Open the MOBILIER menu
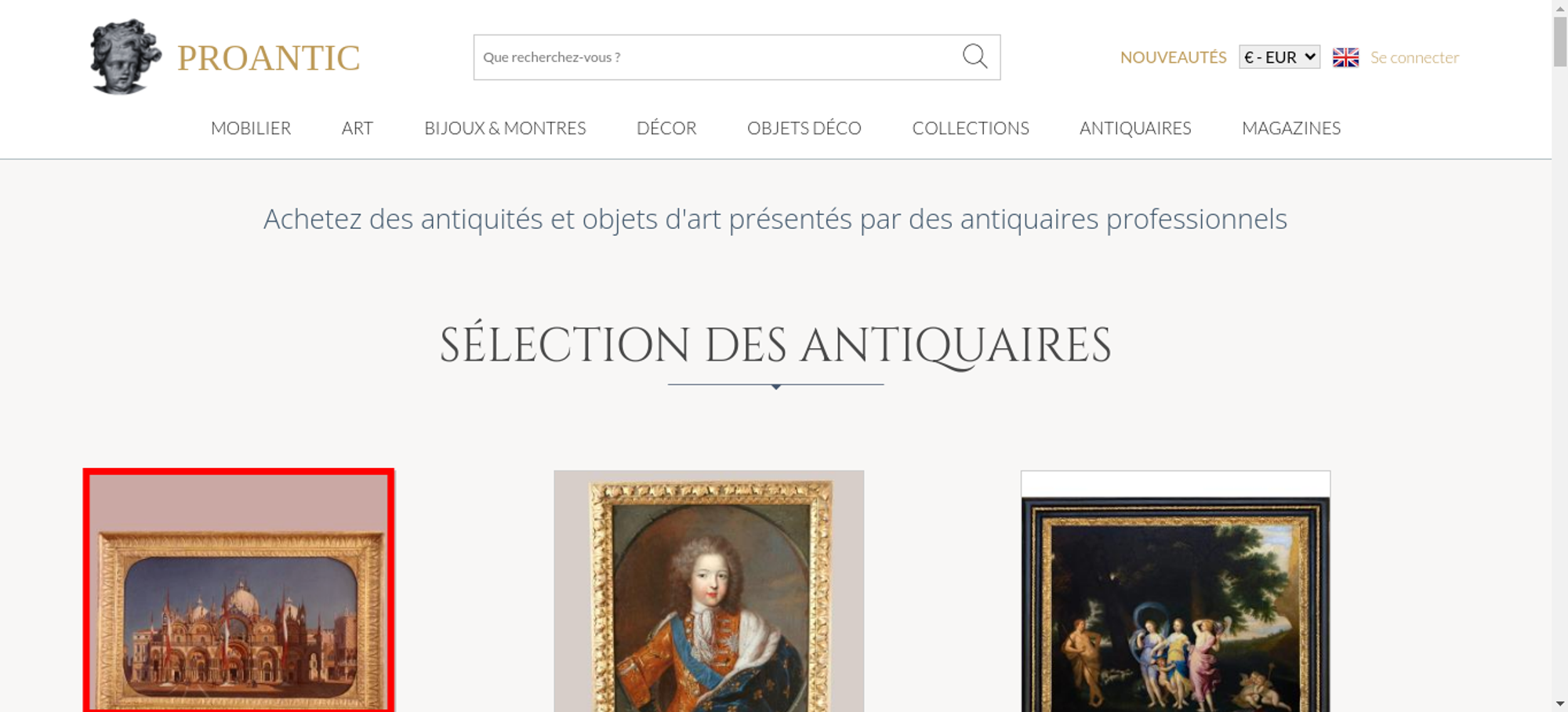This screenshot has height=712, width=1568. pyautogui.click(x=251, y=128)
